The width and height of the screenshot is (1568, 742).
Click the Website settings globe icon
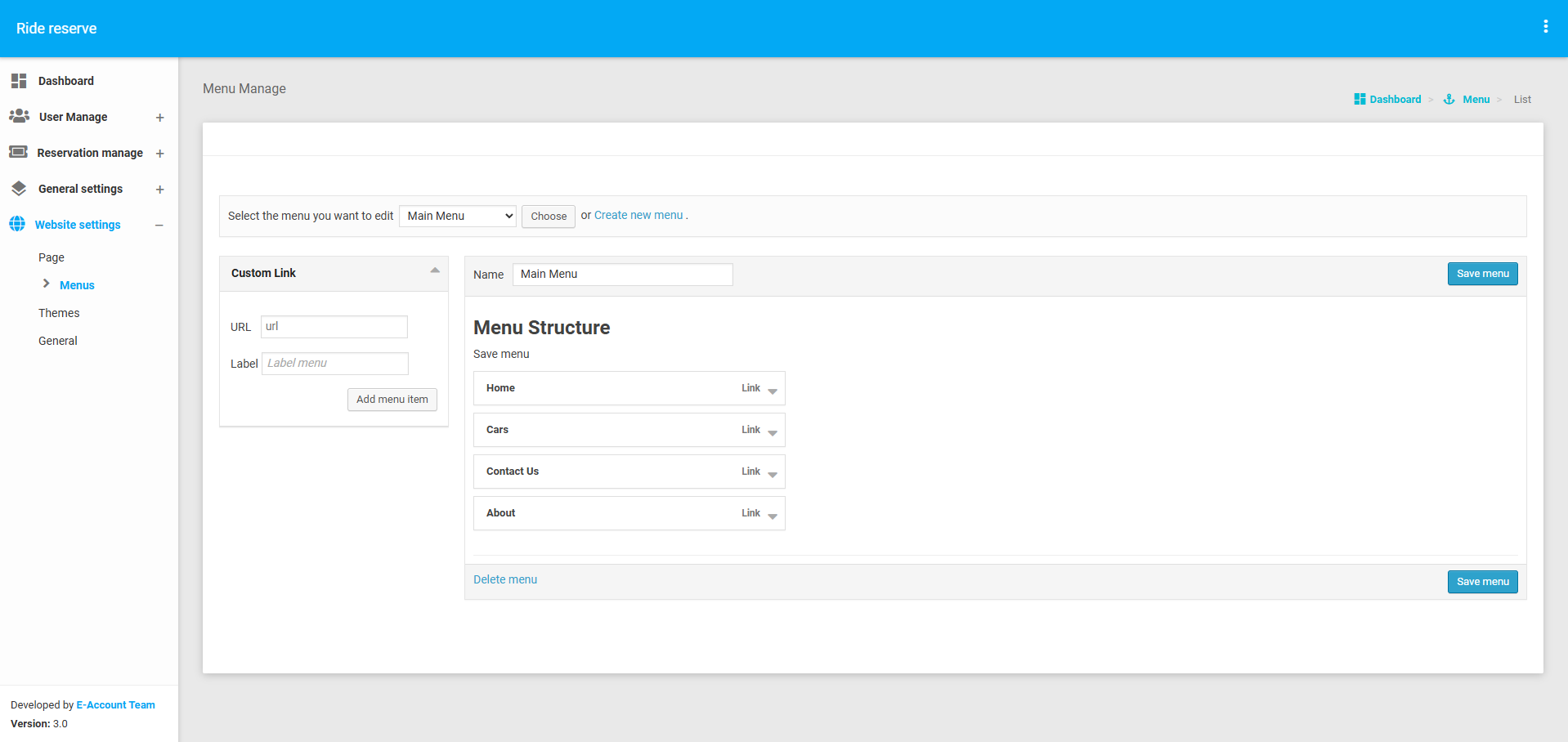click(17, 224)
